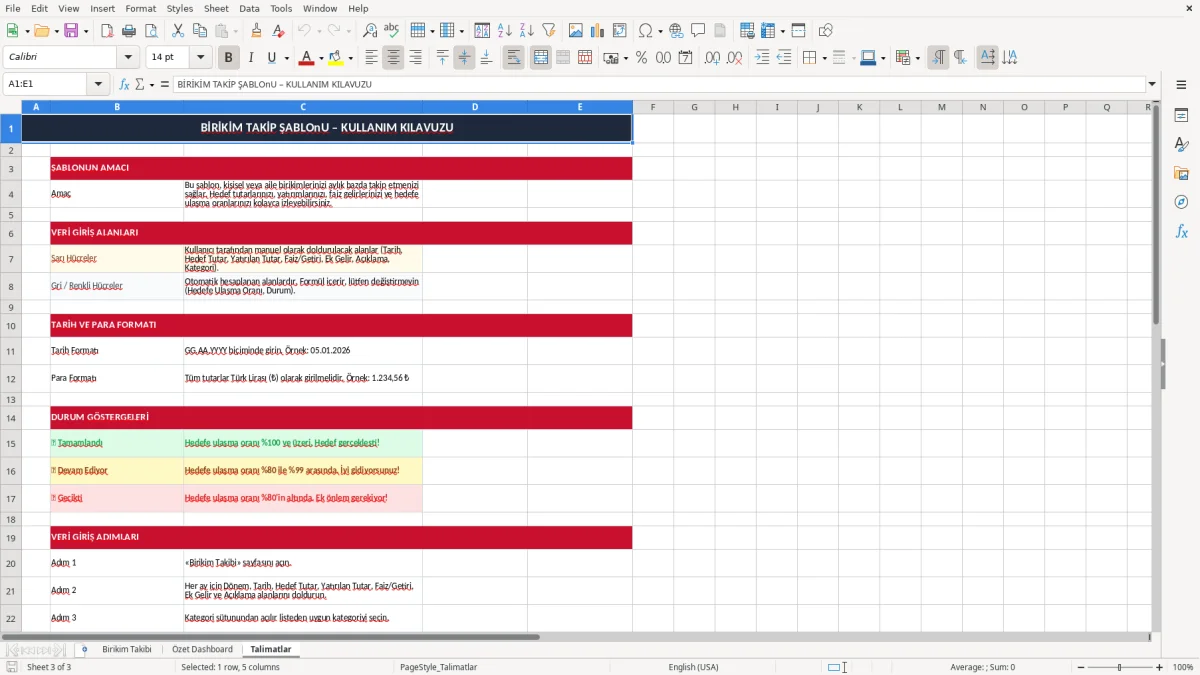The width and height of the screenshot is (1200, 675).
Task: Open the sidebar Gallery panel
Action: [x=1181, y=174]
